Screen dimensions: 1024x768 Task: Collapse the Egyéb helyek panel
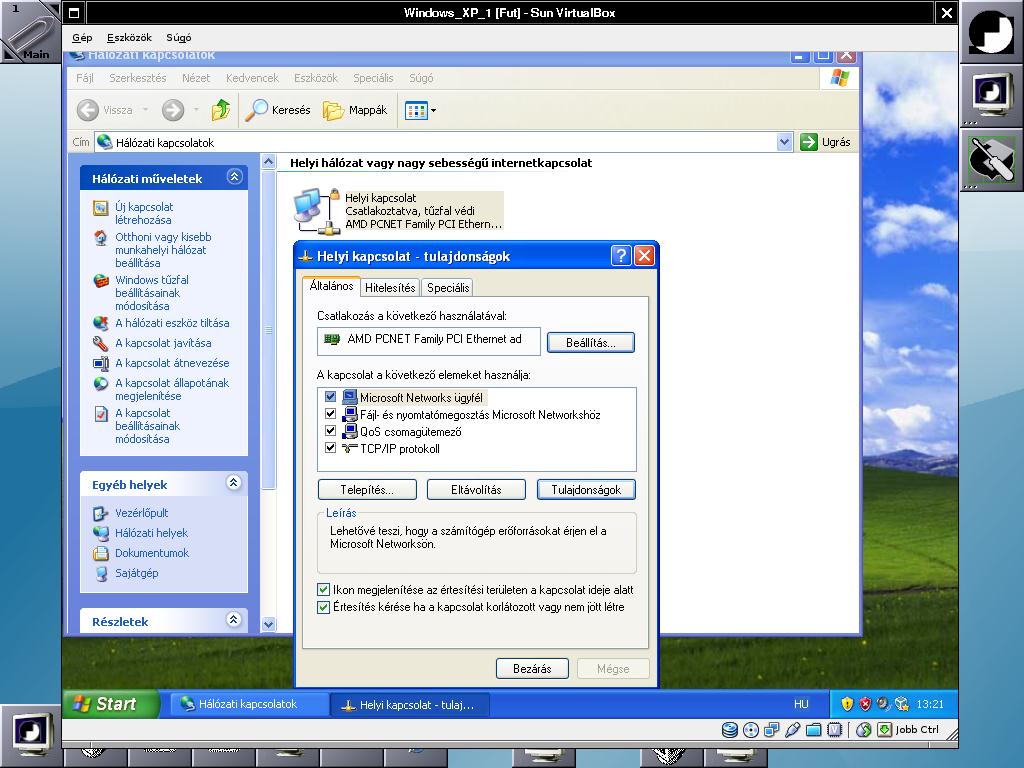[234, 483]
